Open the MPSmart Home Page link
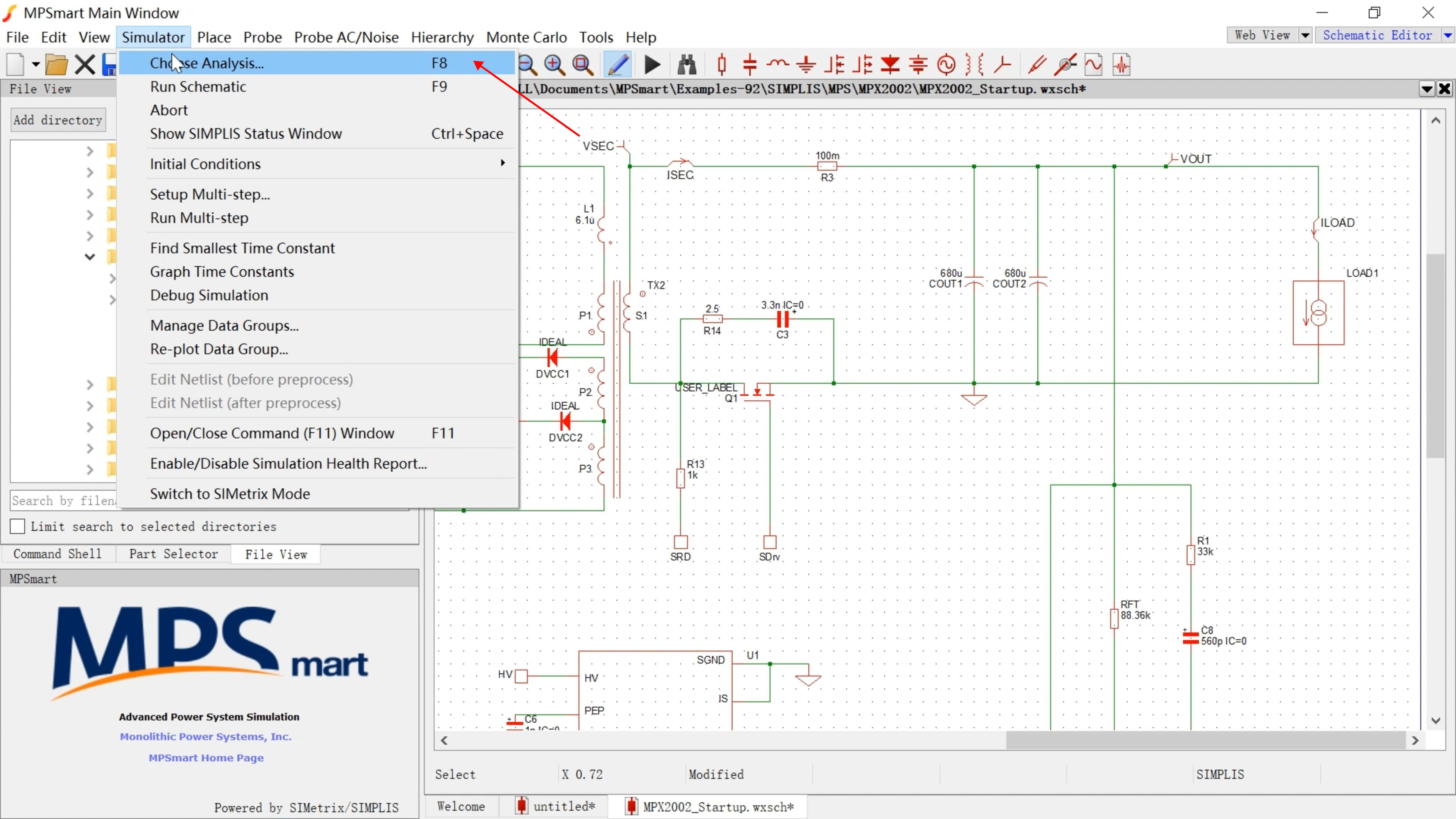The height and width of the screenshot is (819, 1456). point(206,758)
